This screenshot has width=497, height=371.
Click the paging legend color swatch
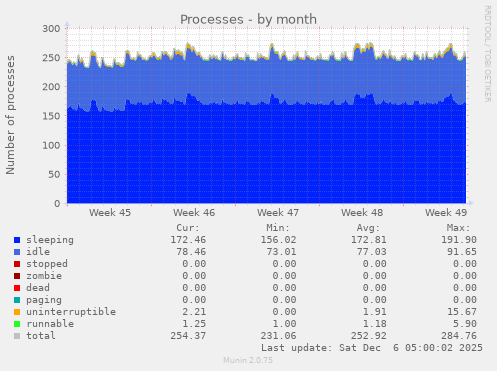[x=17, y=300]
